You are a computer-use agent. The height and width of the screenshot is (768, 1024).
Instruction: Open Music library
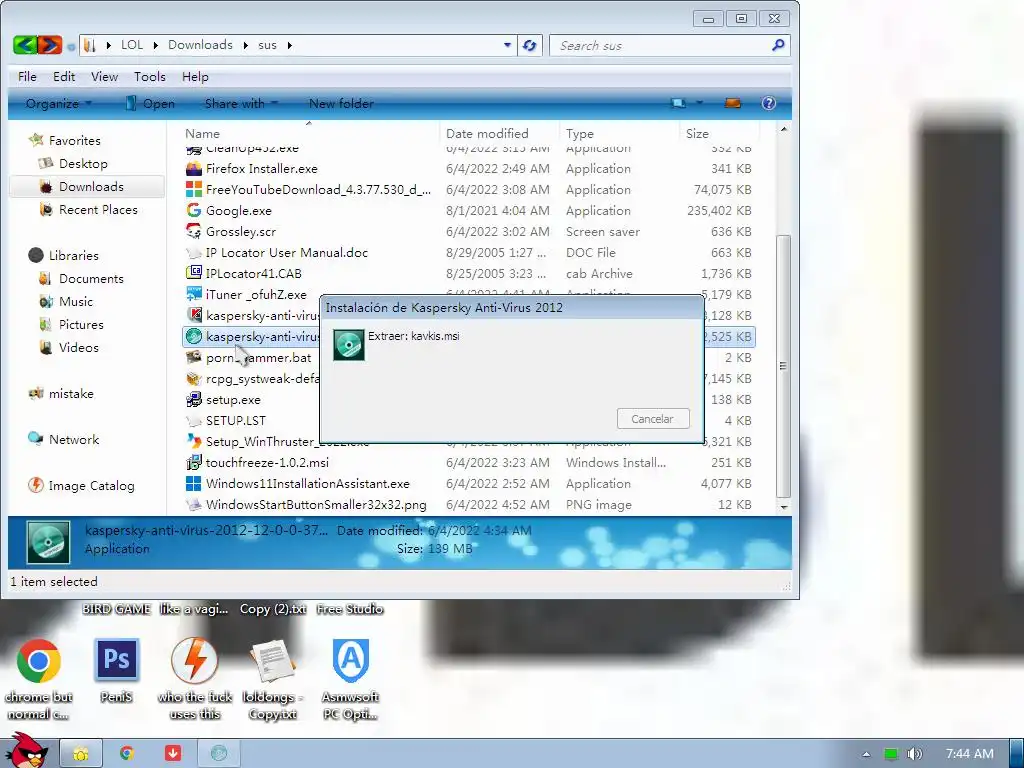pos(76,301)
